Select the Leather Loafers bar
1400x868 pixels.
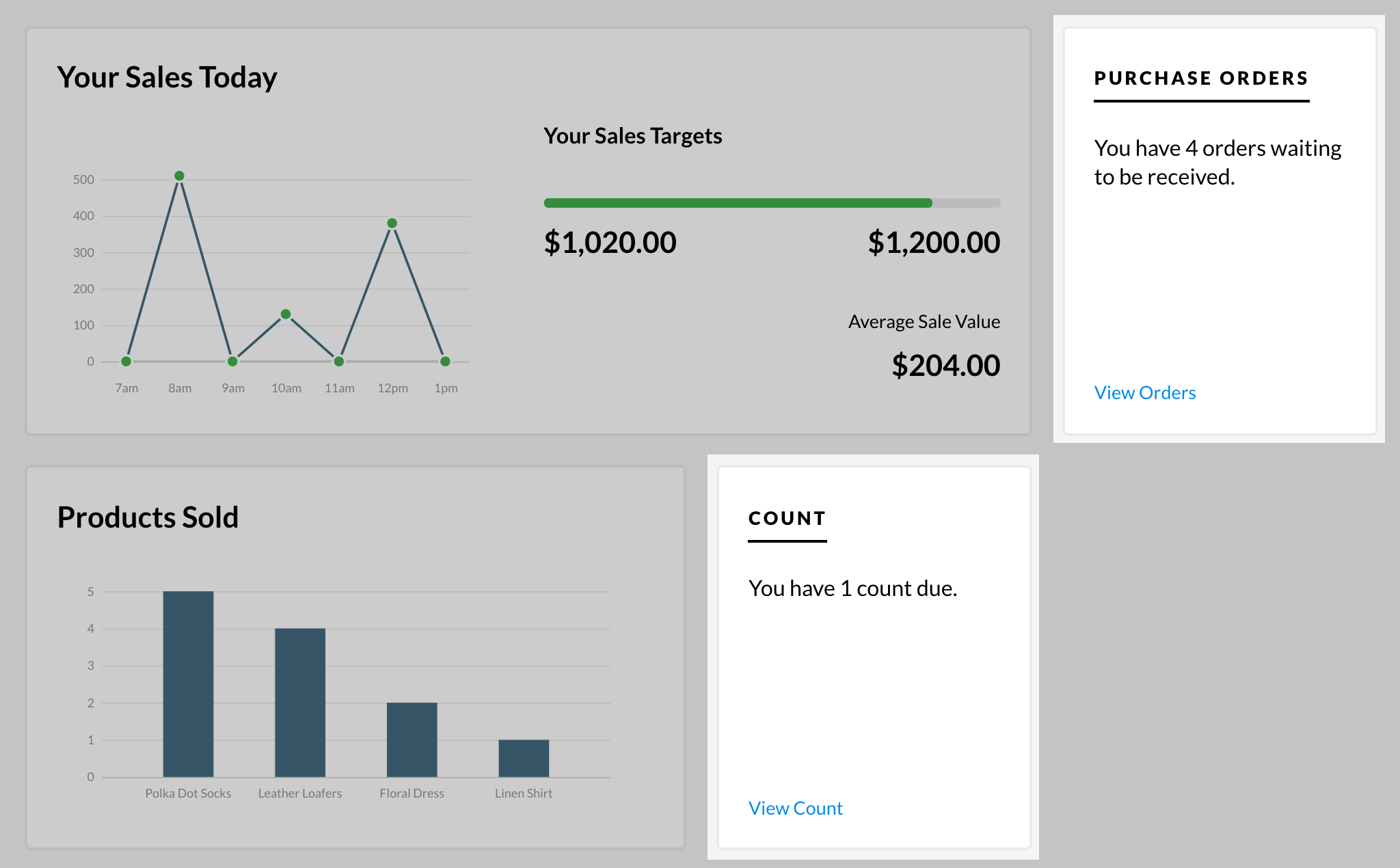coord(299,702)
